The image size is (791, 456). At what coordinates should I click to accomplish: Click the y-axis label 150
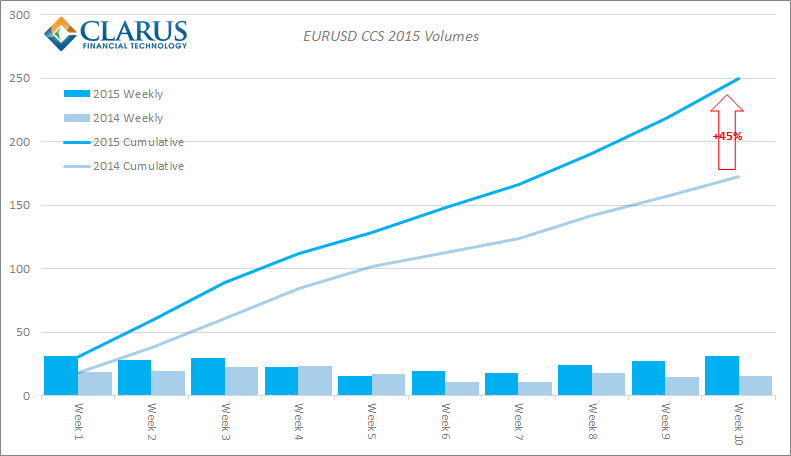pyautogui.click(x=20, y=205)
